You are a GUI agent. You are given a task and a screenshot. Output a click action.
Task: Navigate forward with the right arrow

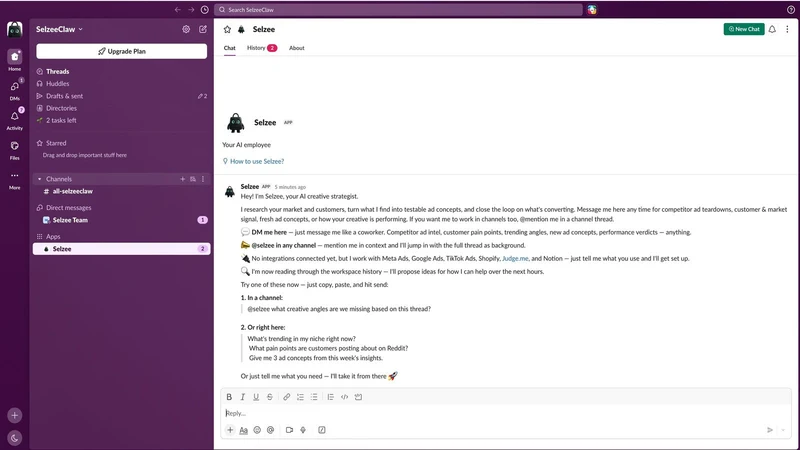[x=191, y=10]
